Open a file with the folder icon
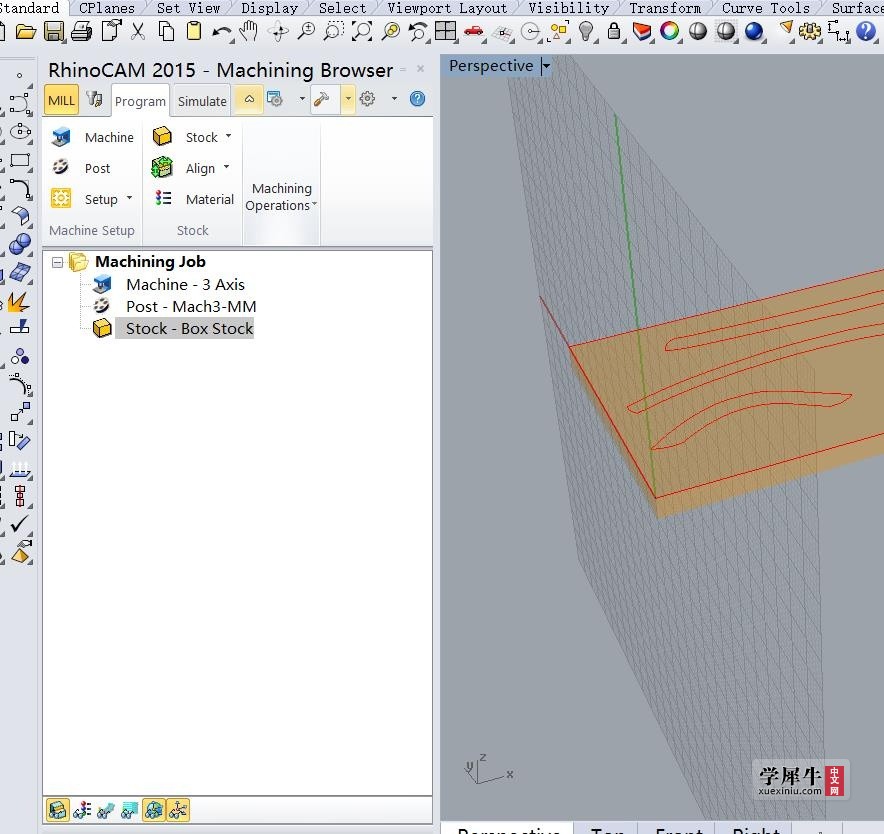The image size is (884, 834). (x=25, y=32)
